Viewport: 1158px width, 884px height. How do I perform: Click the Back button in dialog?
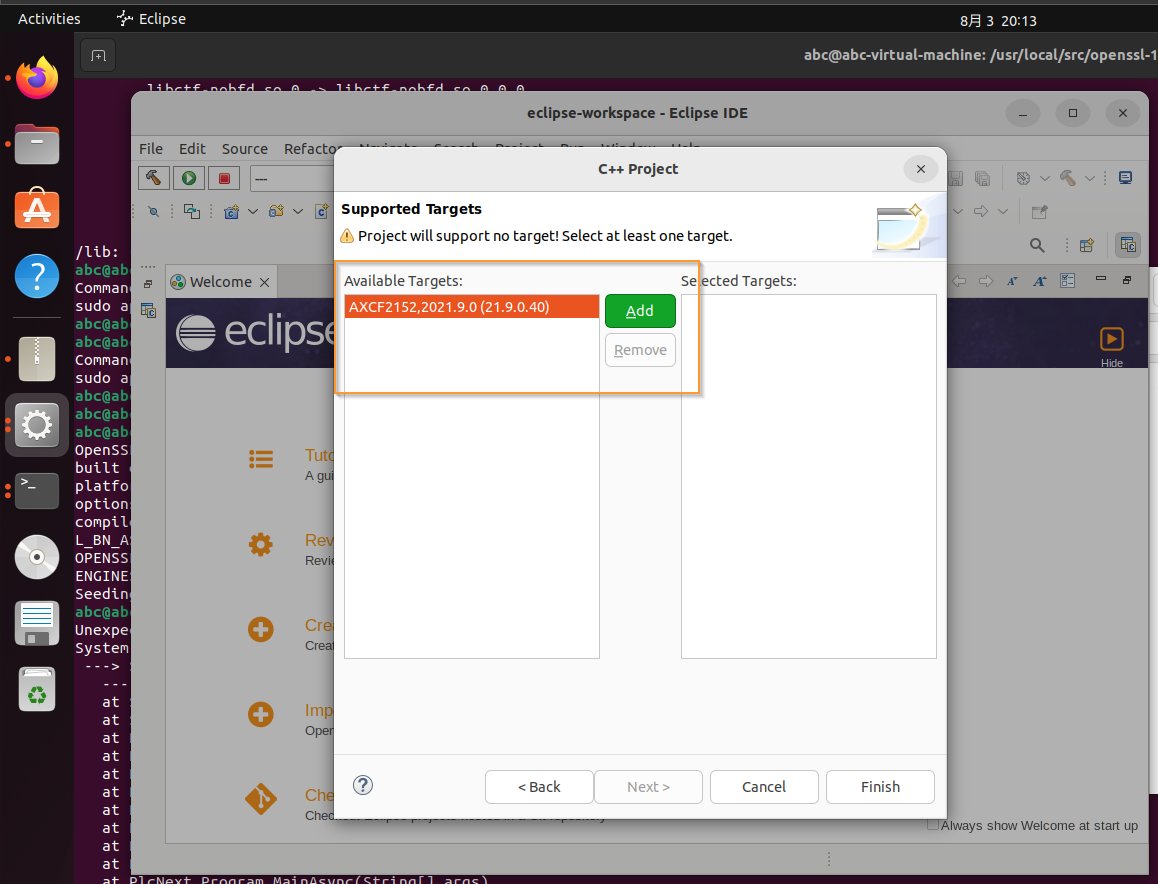539,787
